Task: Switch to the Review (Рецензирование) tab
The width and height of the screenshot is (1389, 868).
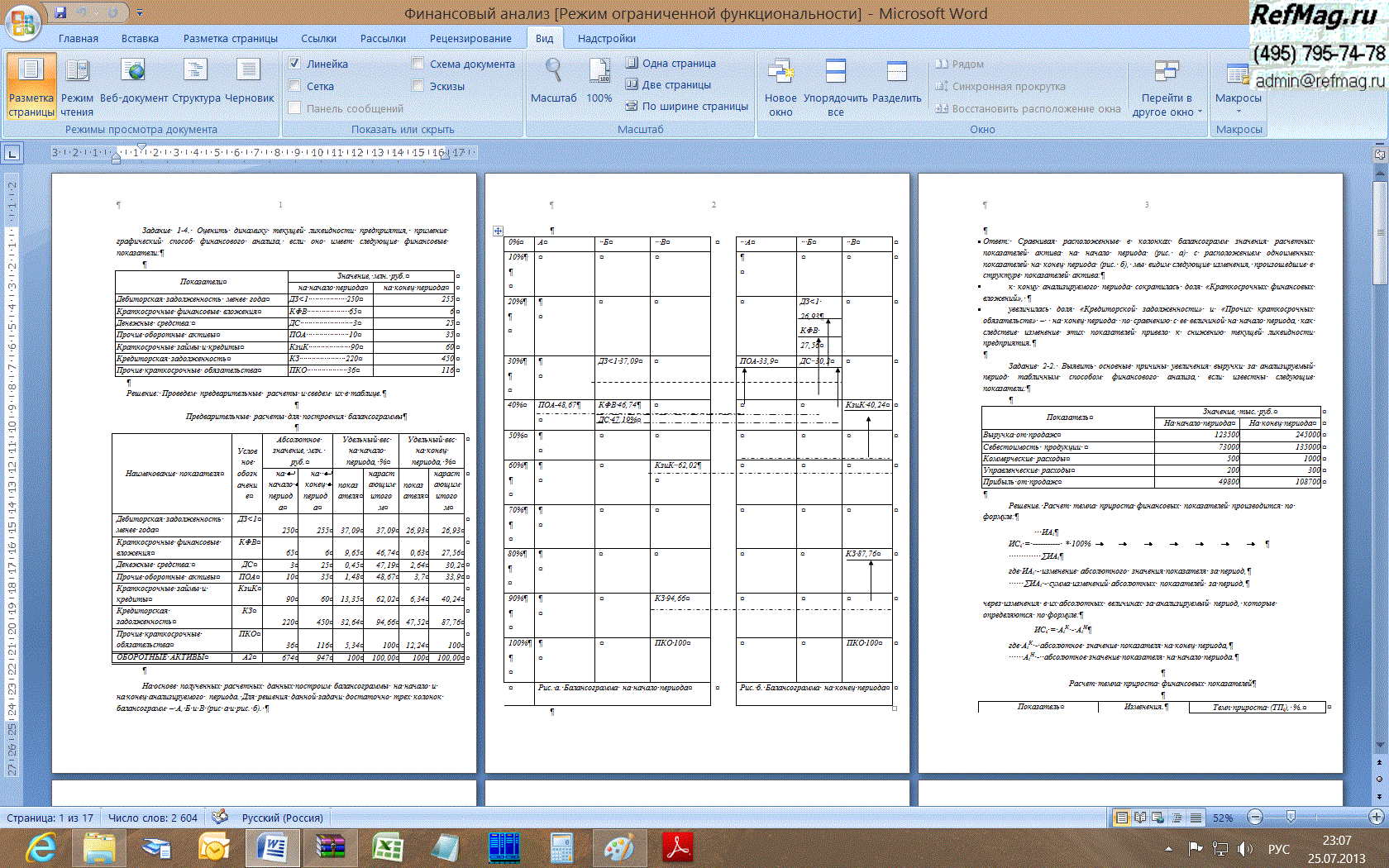Action: [x=470, y=38]
